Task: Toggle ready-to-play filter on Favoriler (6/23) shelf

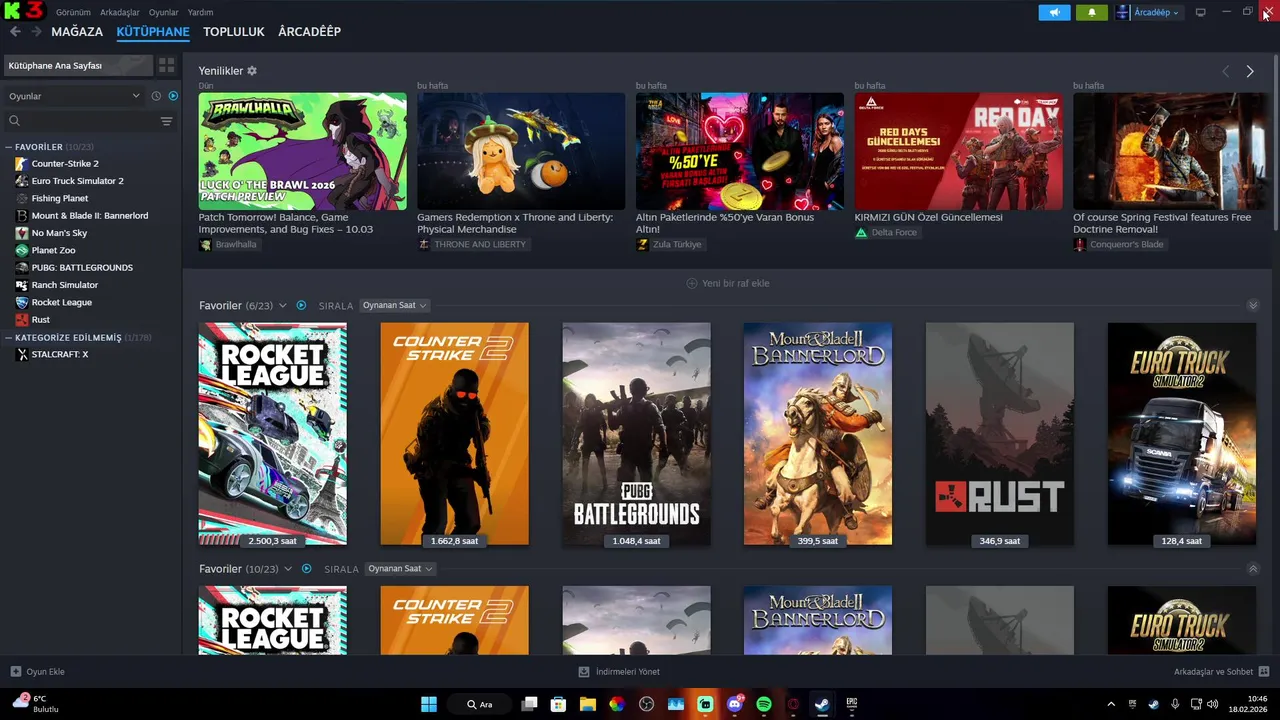Action: coord(301,305)
